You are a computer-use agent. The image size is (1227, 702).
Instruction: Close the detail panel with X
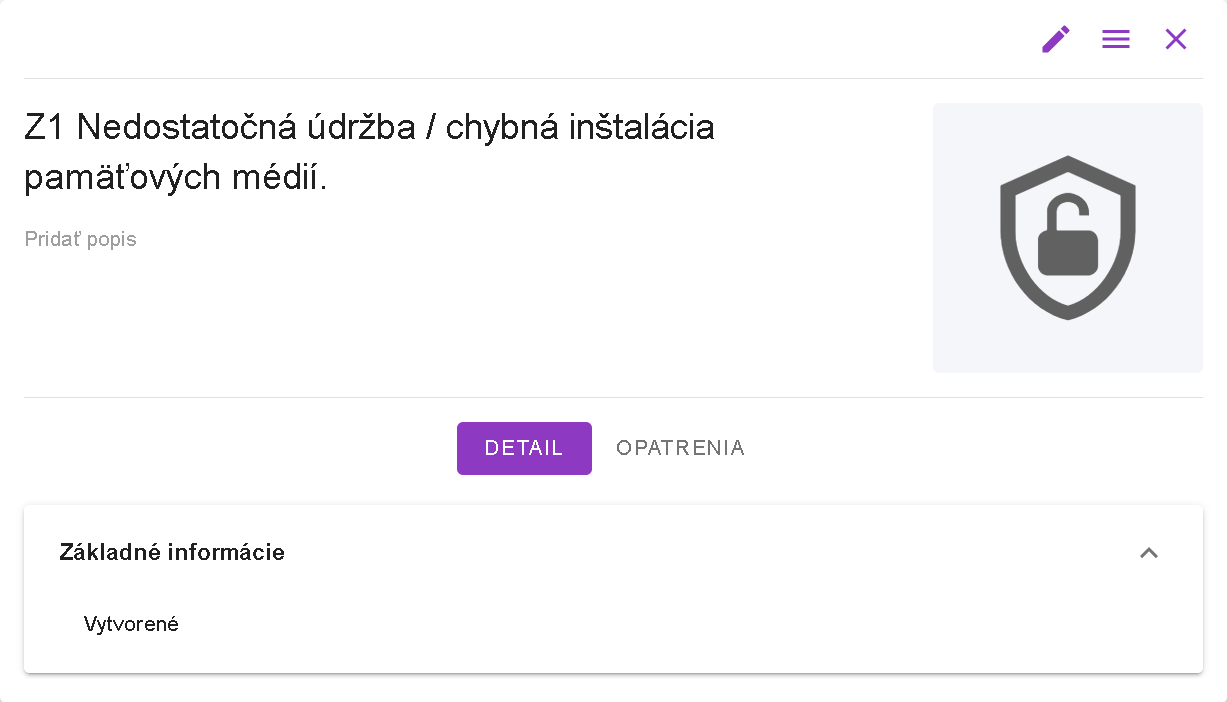coord(1176,40)
